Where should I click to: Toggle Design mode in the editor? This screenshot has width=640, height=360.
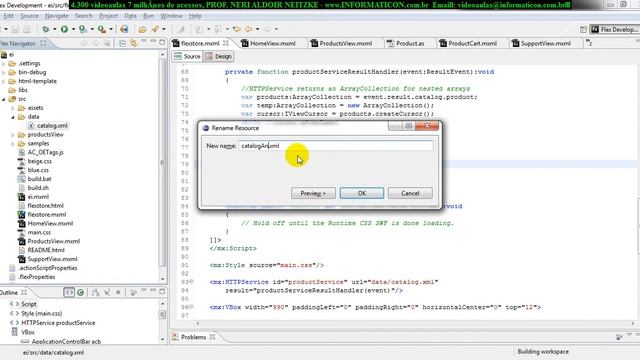(219, 56)
